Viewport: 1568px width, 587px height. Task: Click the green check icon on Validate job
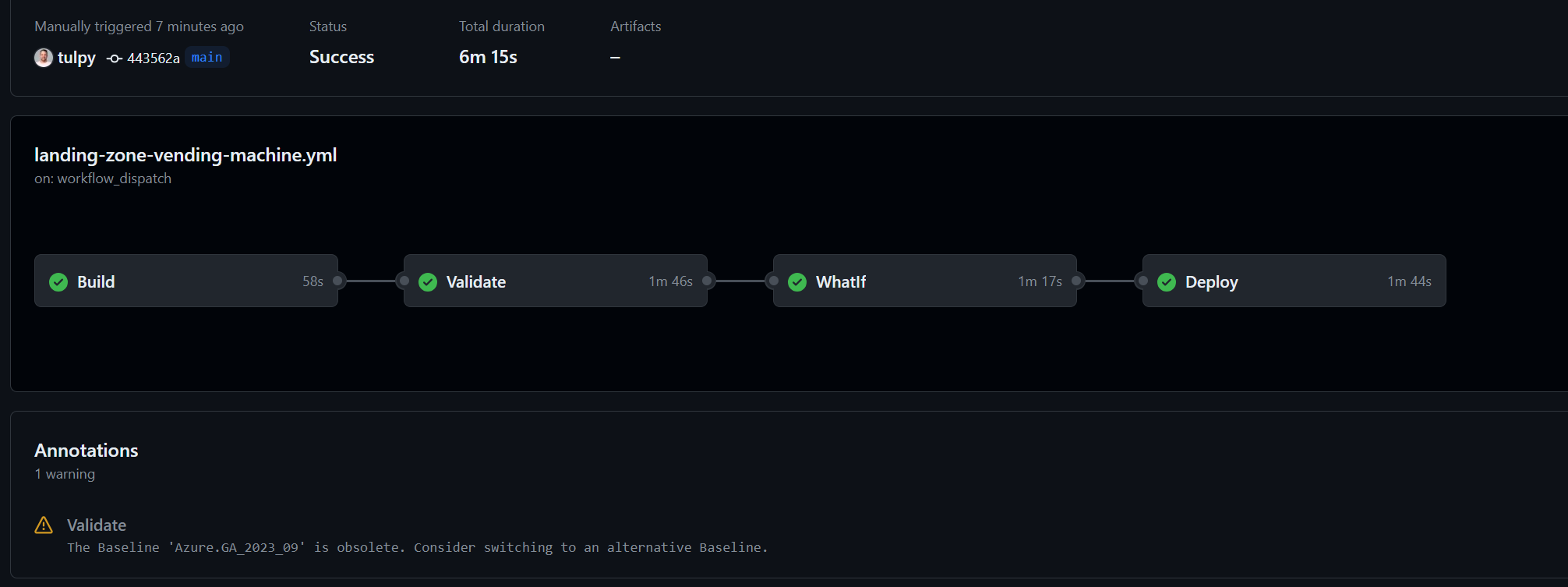point(428,281)
